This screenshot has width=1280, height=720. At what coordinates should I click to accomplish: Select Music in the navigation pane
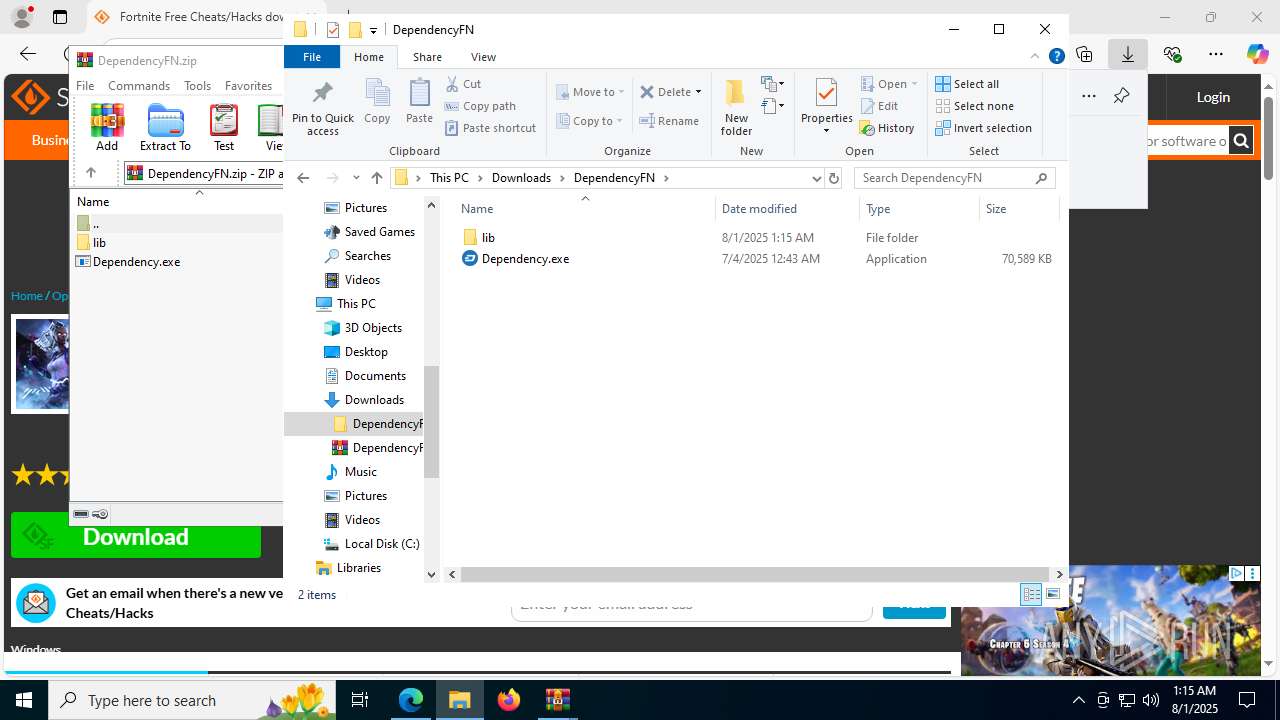coord(360,472)
